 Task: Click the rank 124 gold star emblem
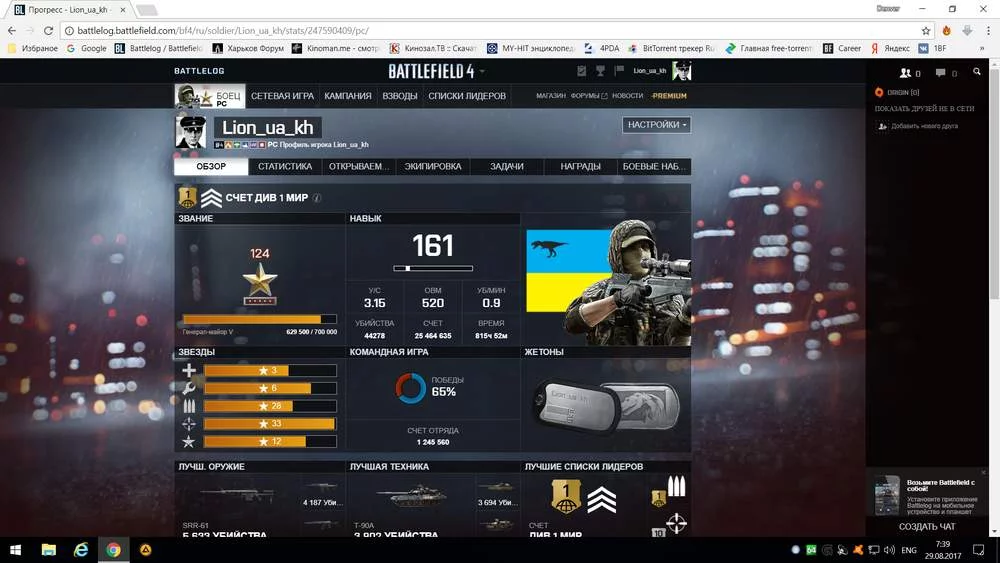tap(260, 283)
